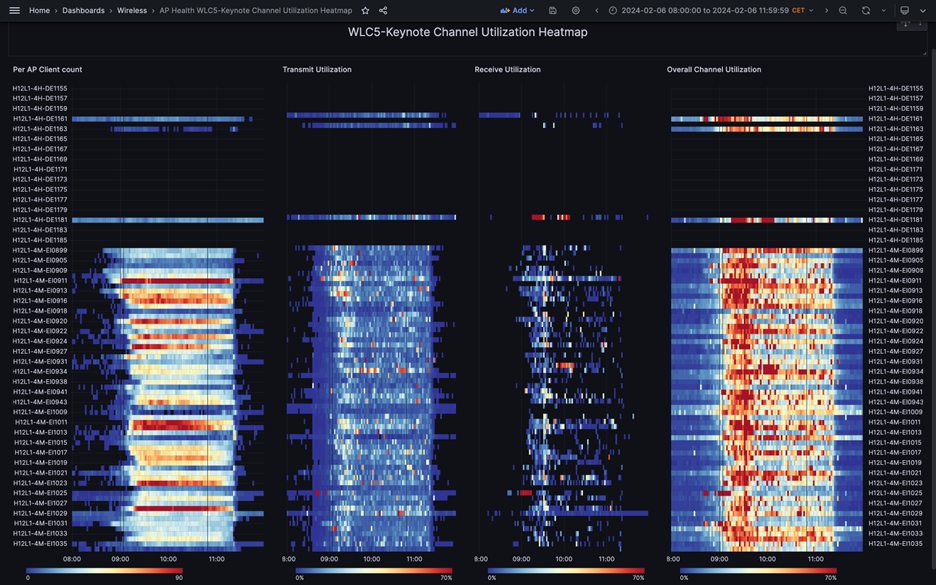936x585 pixels.
Task: Go to Home breadcrumb
Action: pos(39,11)
